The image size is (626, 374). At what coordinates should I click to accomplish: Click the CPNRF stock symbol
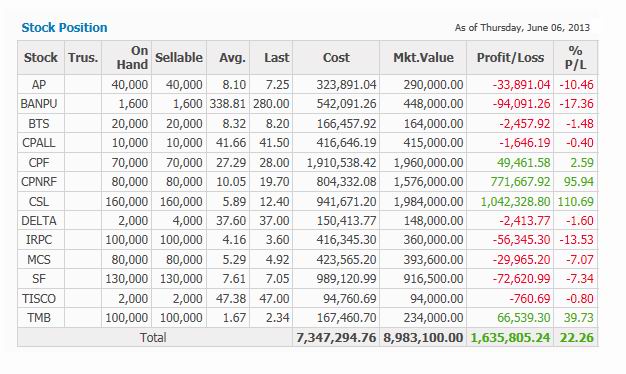coord(39,182)
